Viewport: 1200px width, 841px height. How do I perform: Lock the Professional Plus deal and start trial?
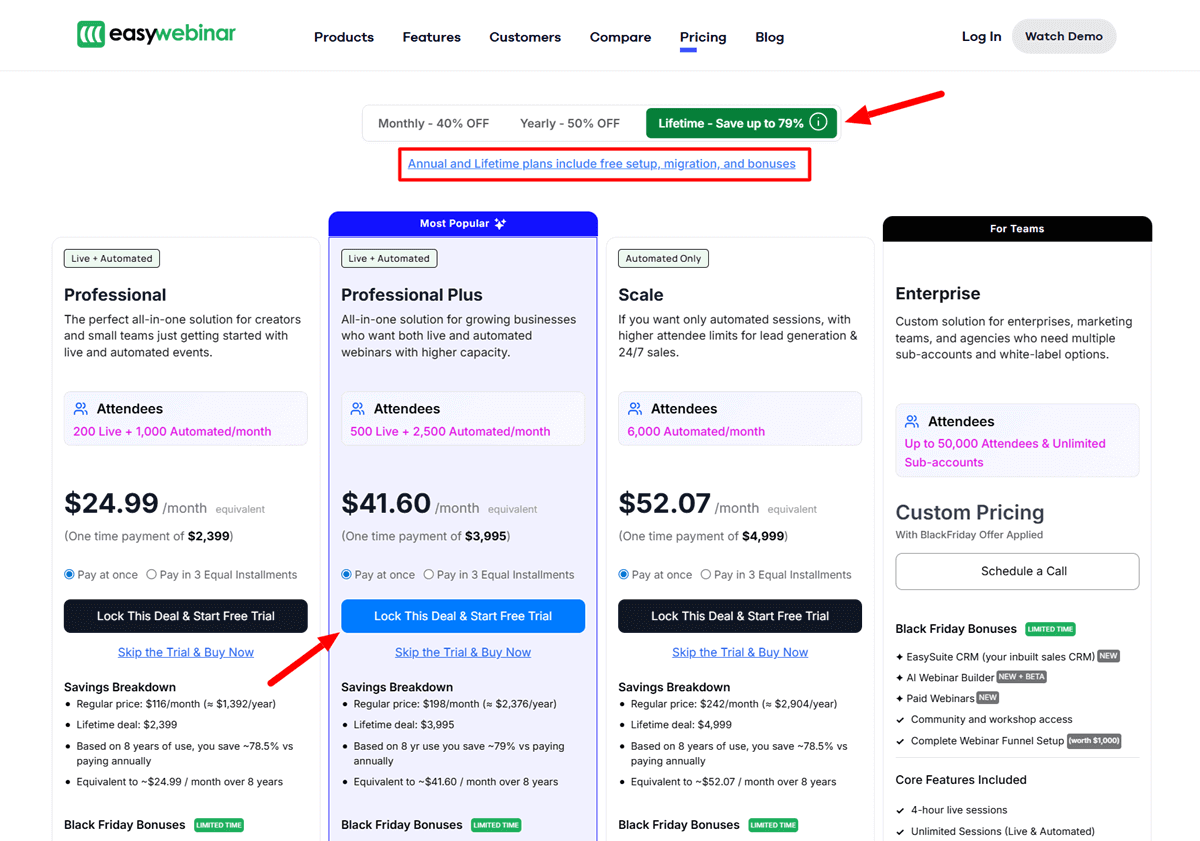462,616
